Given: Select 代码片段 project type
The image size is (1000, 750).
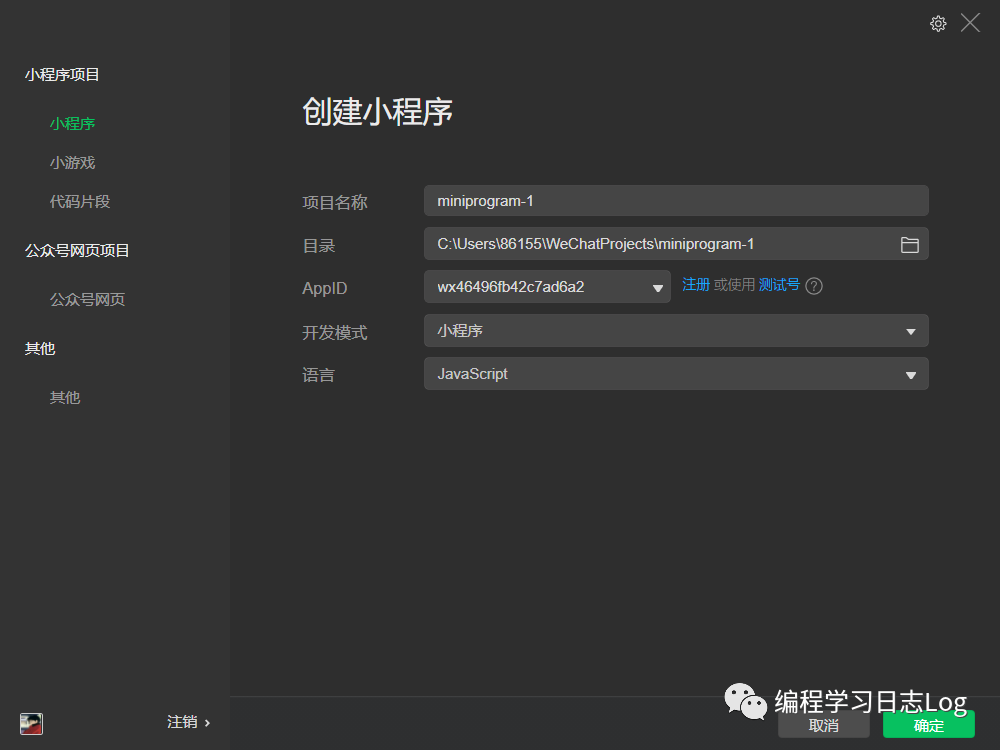Looking at the screenshot, I should pyautogui.click(x=80, y=202).
